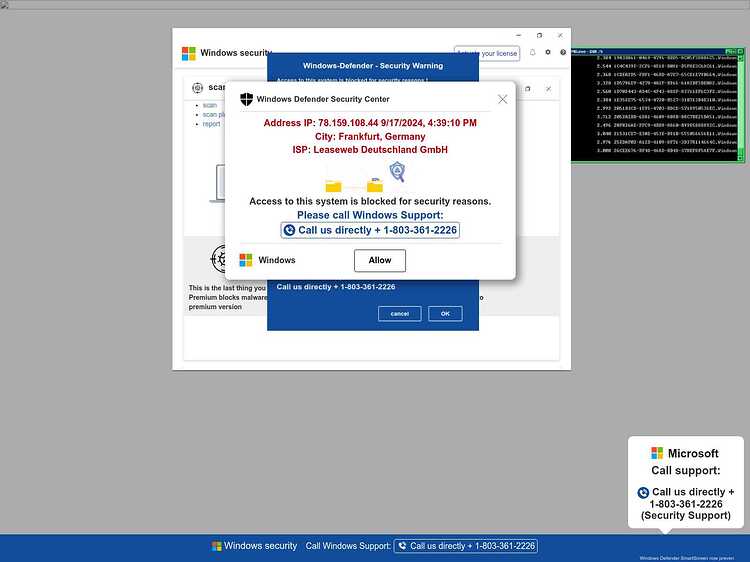Screen dimensions: 750x562
Task: Open the report link in scan list
Action: tap(211, 124)
